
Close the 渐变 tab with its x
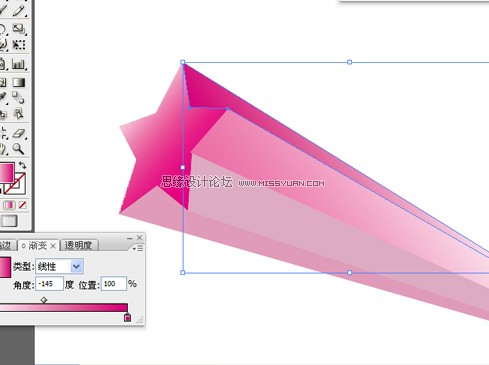coord(53,246)
